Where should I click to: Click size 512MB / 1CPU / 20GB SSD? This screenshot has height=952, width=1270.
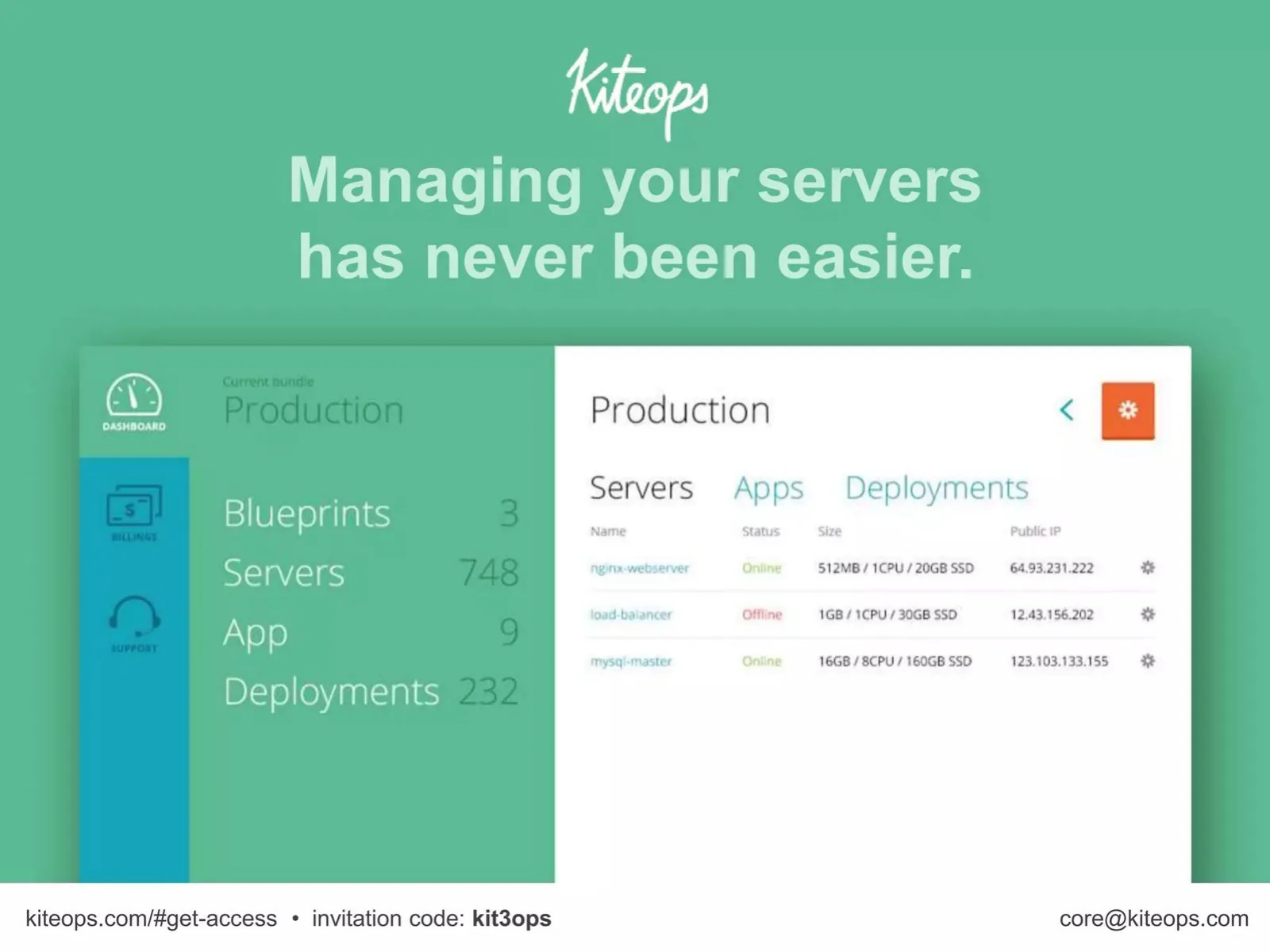pos(895,568)
